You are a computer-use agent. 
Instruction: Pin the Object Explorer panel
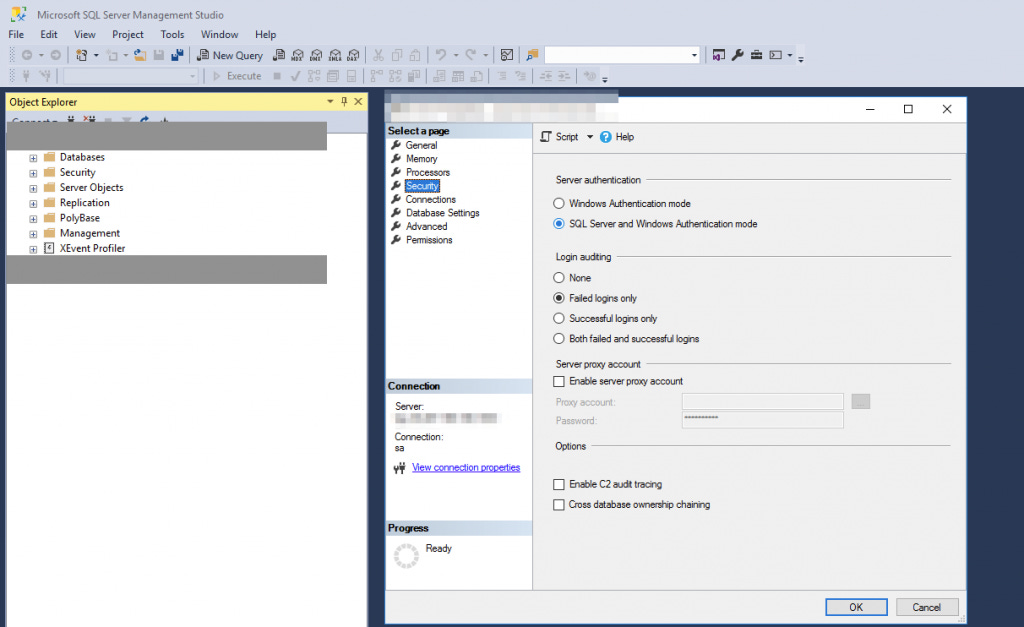click(344, 102)
